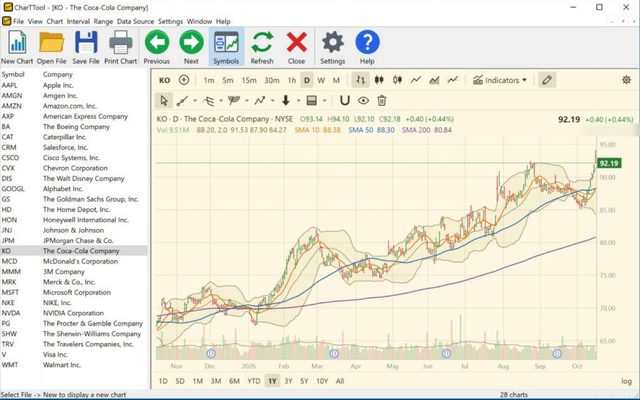This screenshot has height=400, width=640.
Task: Open the Indicators dropdown
Action: coord(500,80)
